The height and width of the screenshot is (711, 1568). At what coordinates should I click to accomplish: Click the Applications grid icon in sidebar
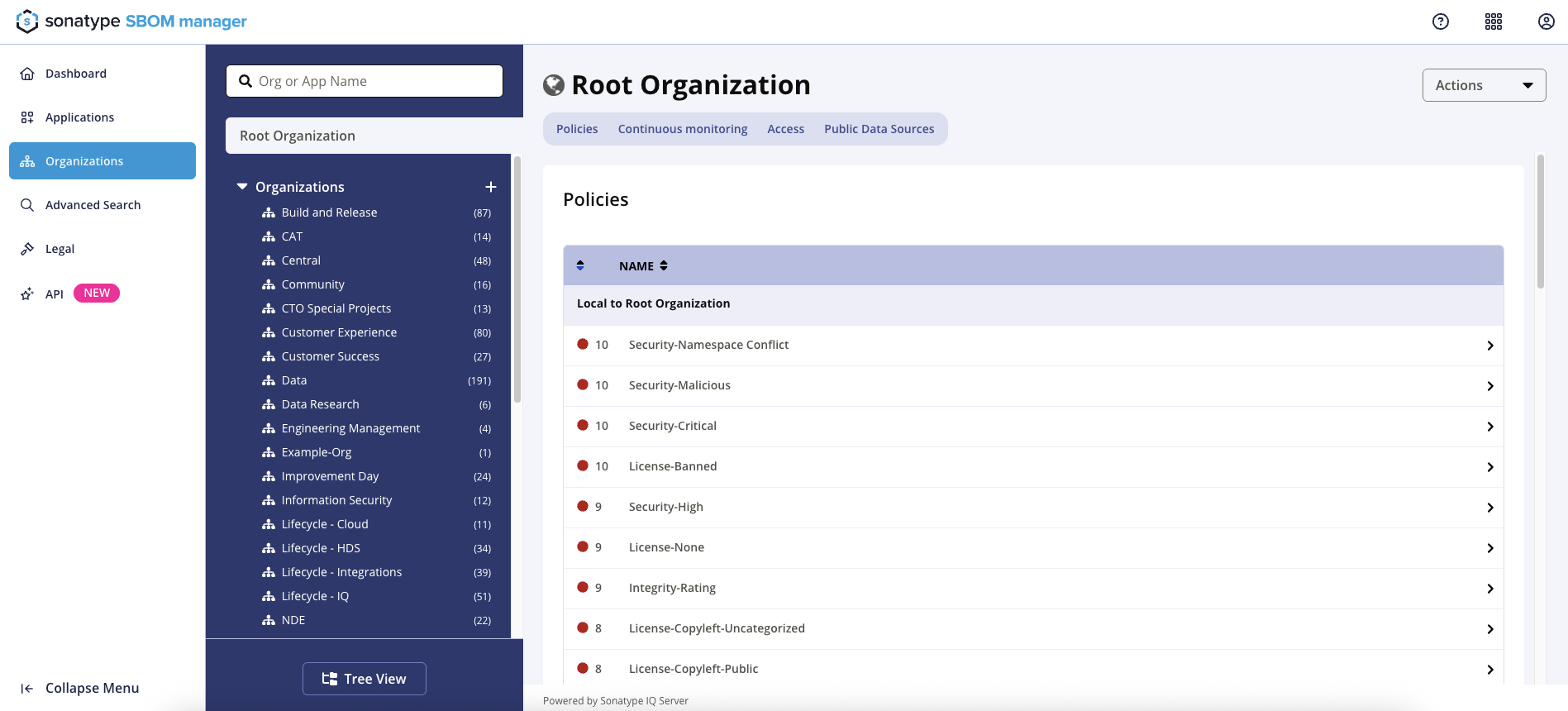coord(27,117)
